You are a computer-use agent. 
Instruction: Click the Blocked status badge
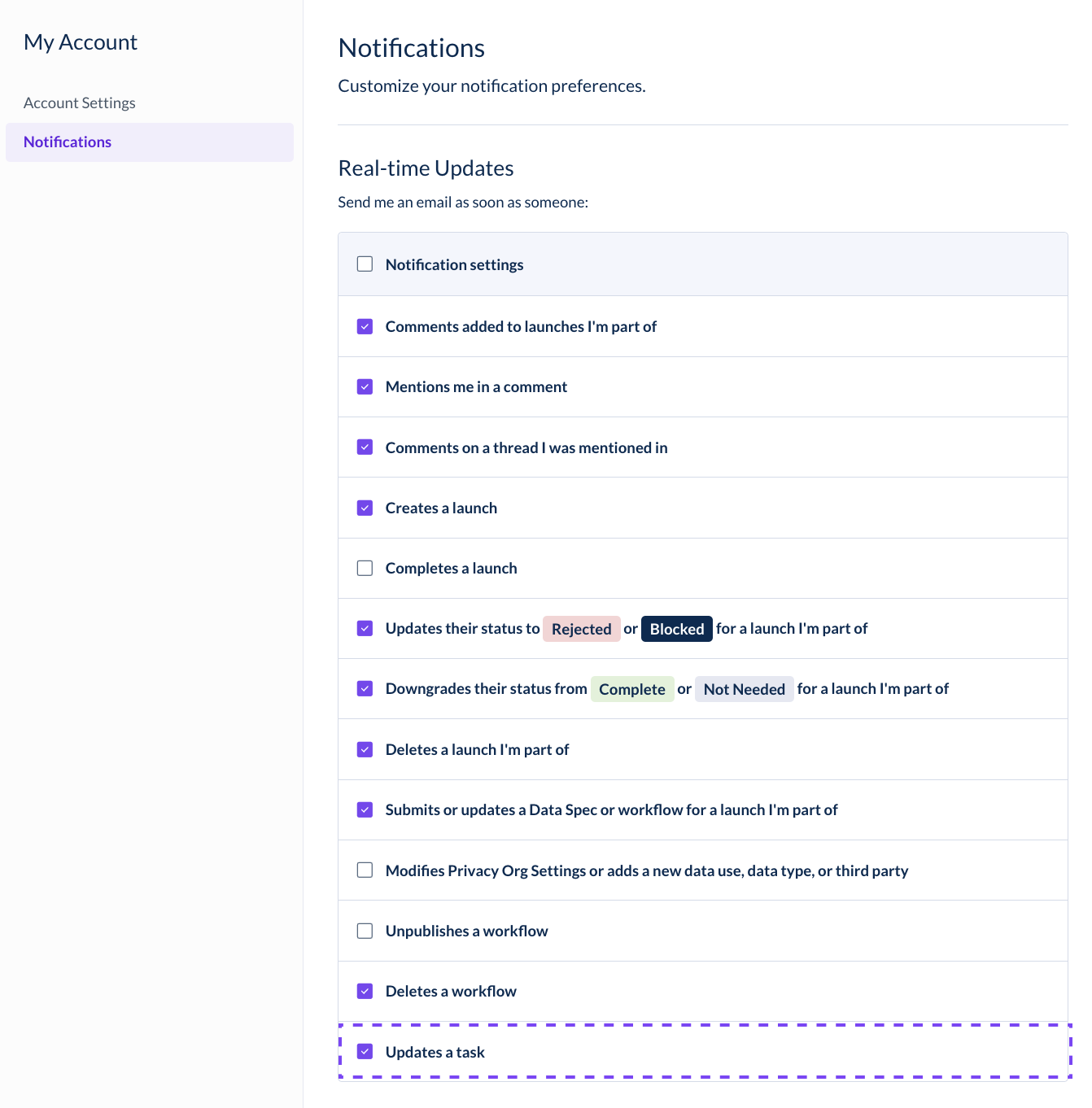pyautogui.click(x=677, y=629)
